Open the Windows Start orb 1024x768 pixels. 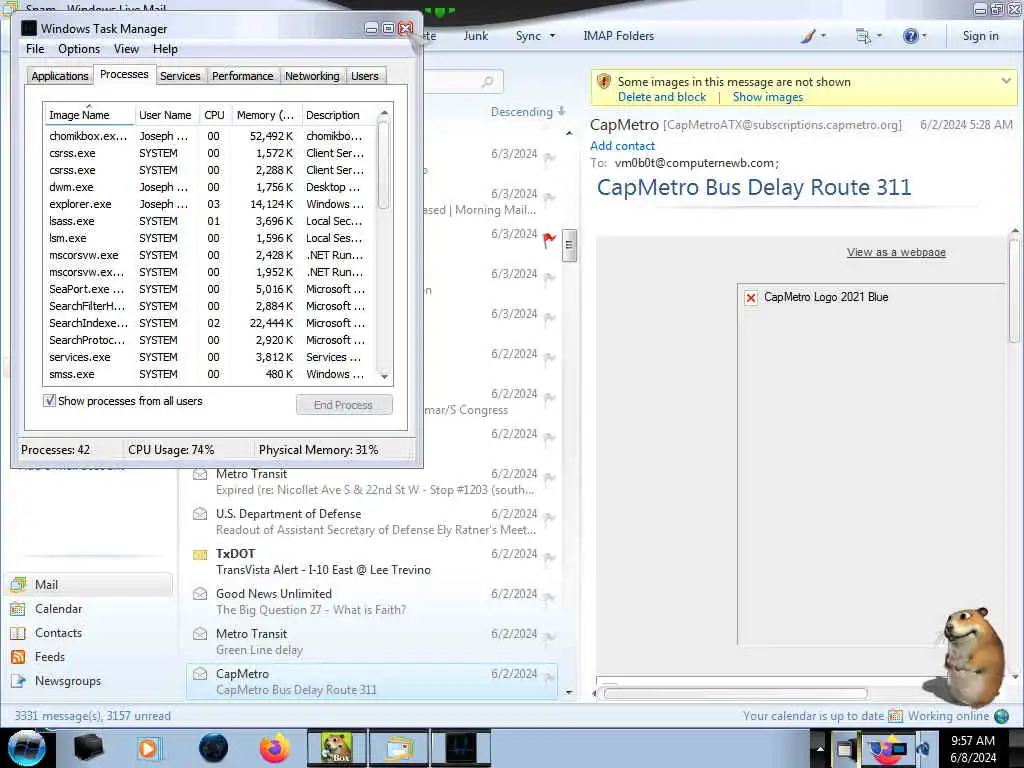click(26, 748)
